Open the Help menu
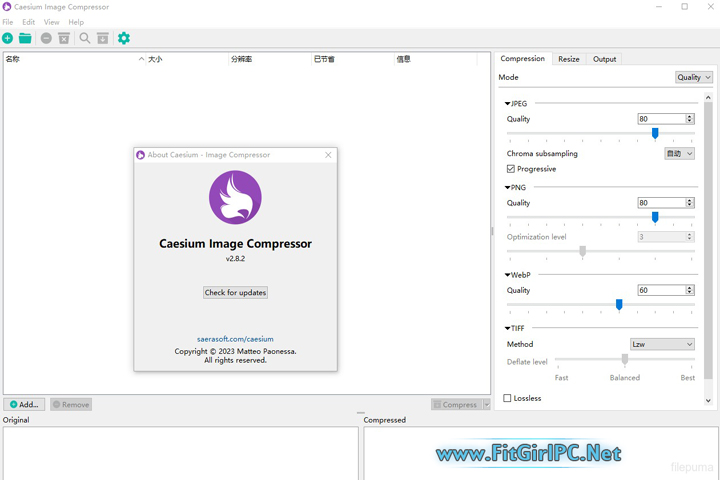 76,22
